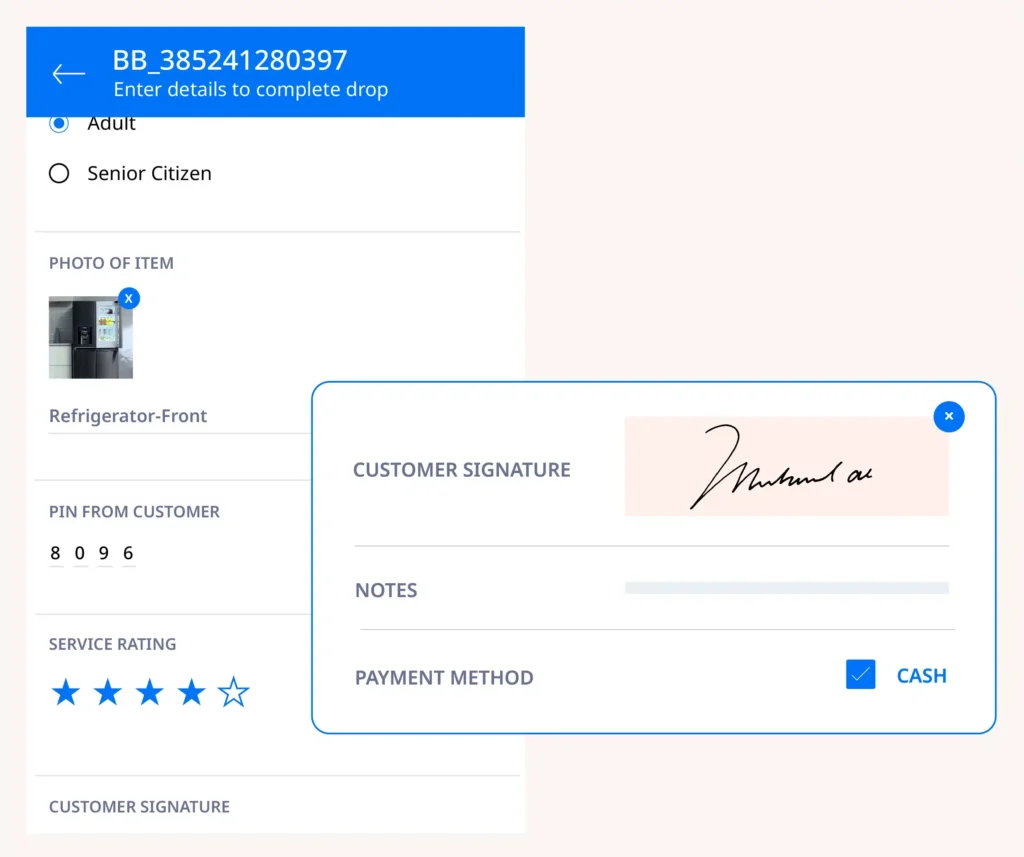Choose the Senior Citizen radio option
The height and width of the screenshot is (857, 1024).
point(59,174)
